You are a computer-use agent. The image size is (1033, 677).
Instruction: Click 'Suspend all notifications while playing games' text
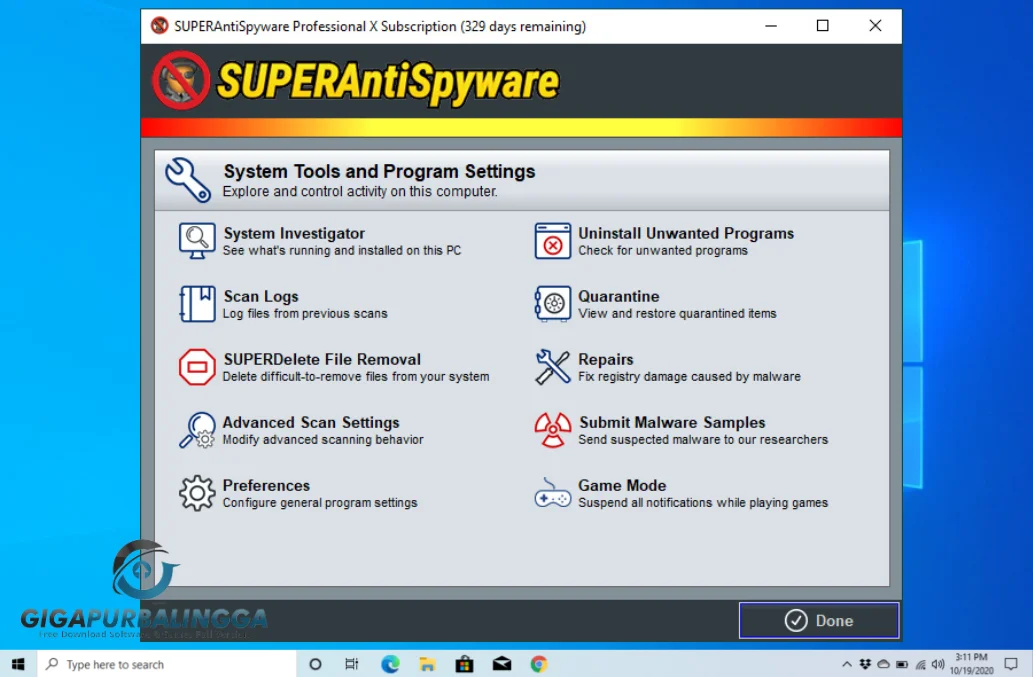[703, 502]
